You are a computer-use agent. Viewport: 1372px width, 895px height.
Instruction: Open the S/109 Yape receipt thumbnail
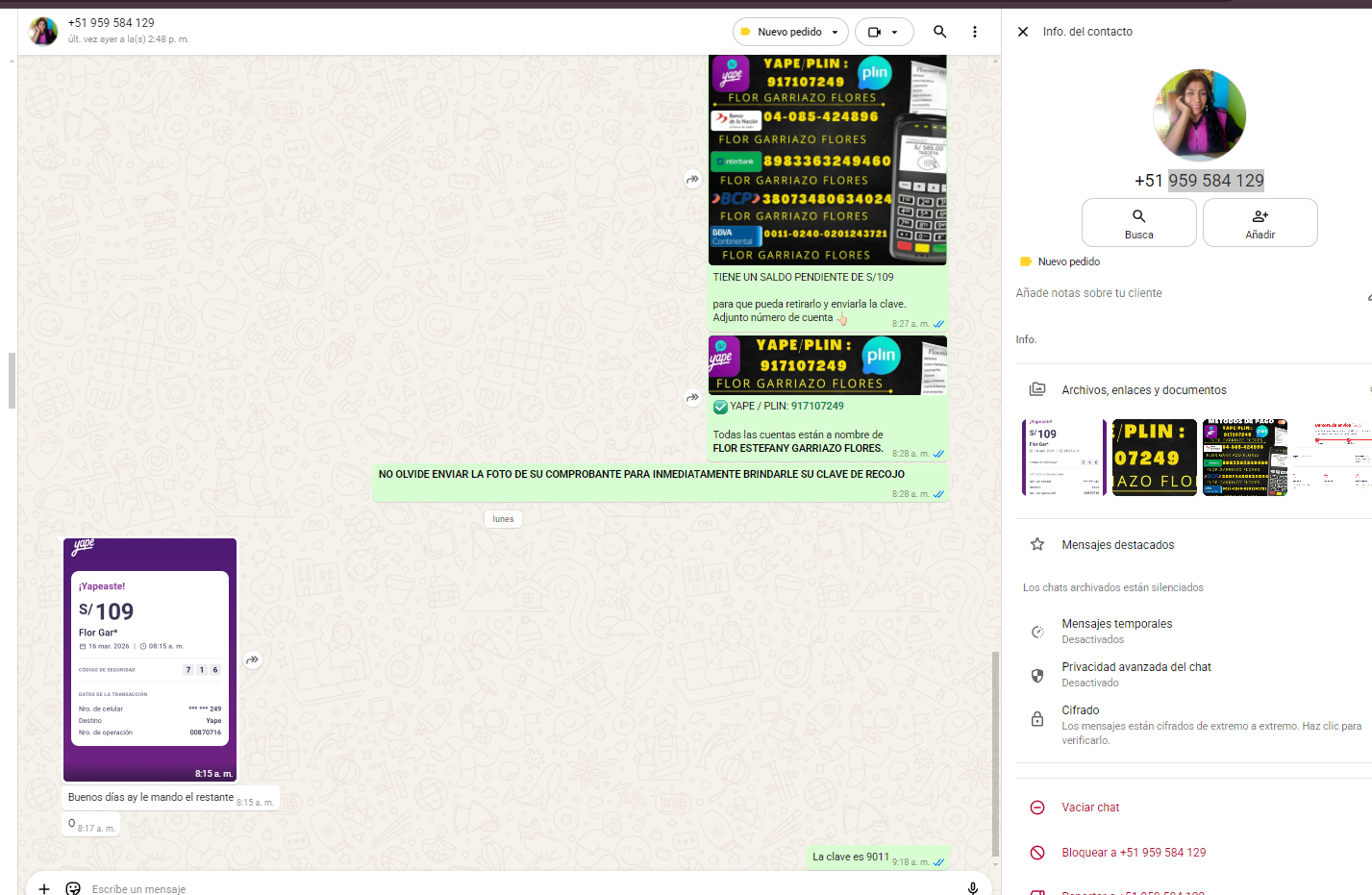click(x=1062, y=458)
